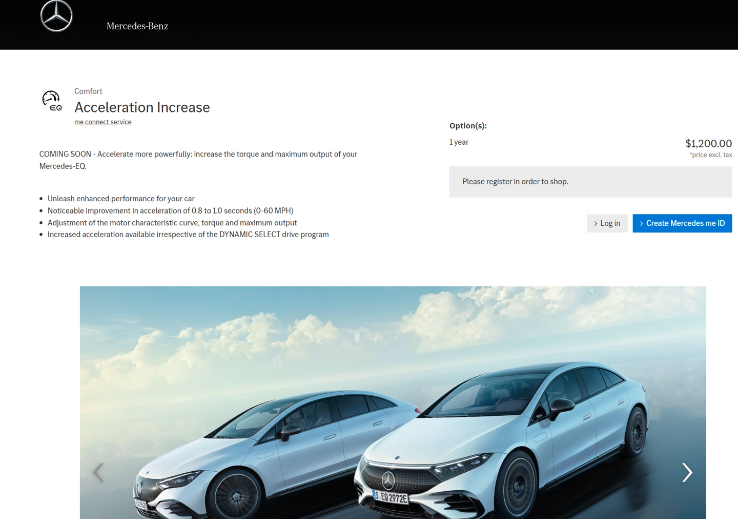The height and width of the screenshot is (519, 739).
Task: Show the next carousel image
Action: point(687,472)
